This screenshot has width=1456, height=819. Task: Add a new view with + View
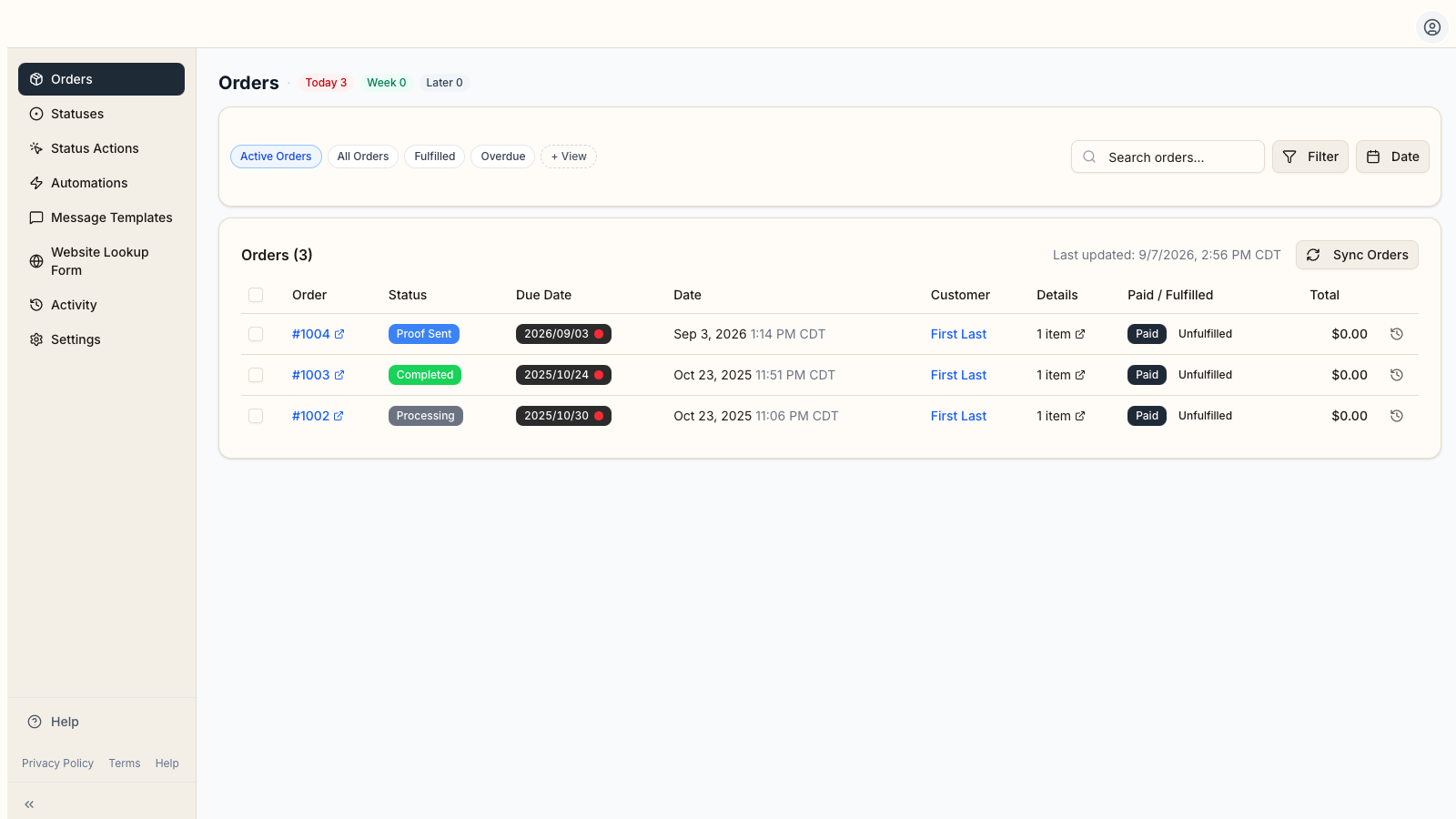(569, 157)
